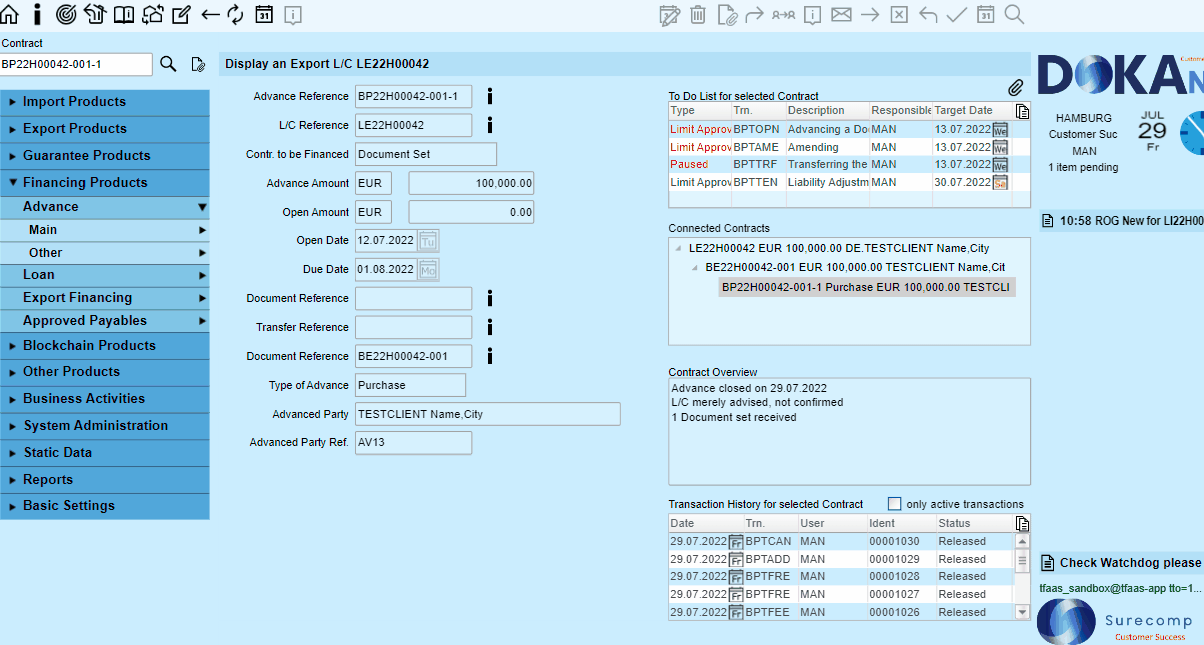Open the edit pencil-on-square icon

pyautogui.click(x=182, y=14)
